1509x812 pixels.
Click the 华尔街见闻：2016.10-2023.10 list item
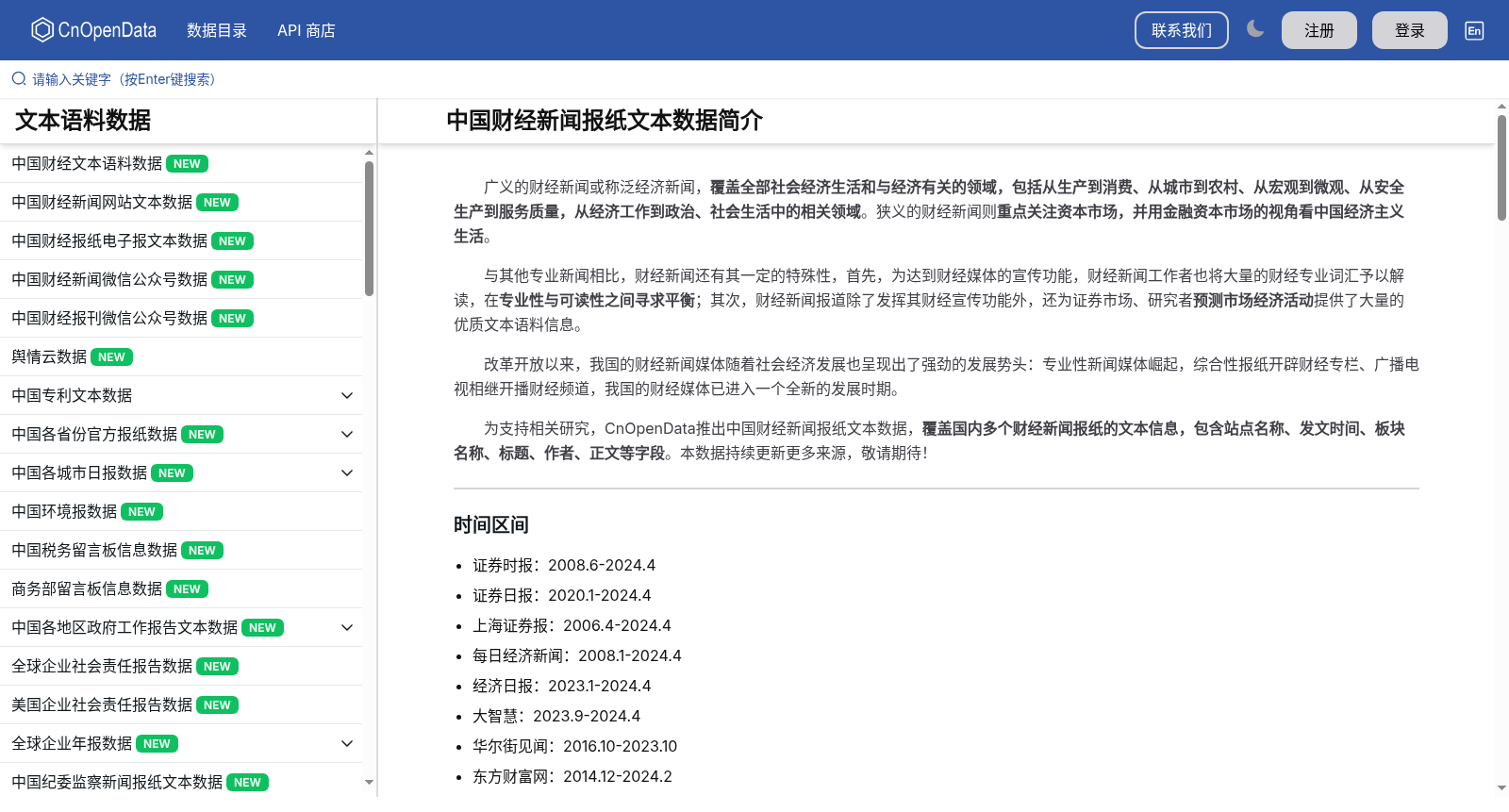(x=575, y=746)
